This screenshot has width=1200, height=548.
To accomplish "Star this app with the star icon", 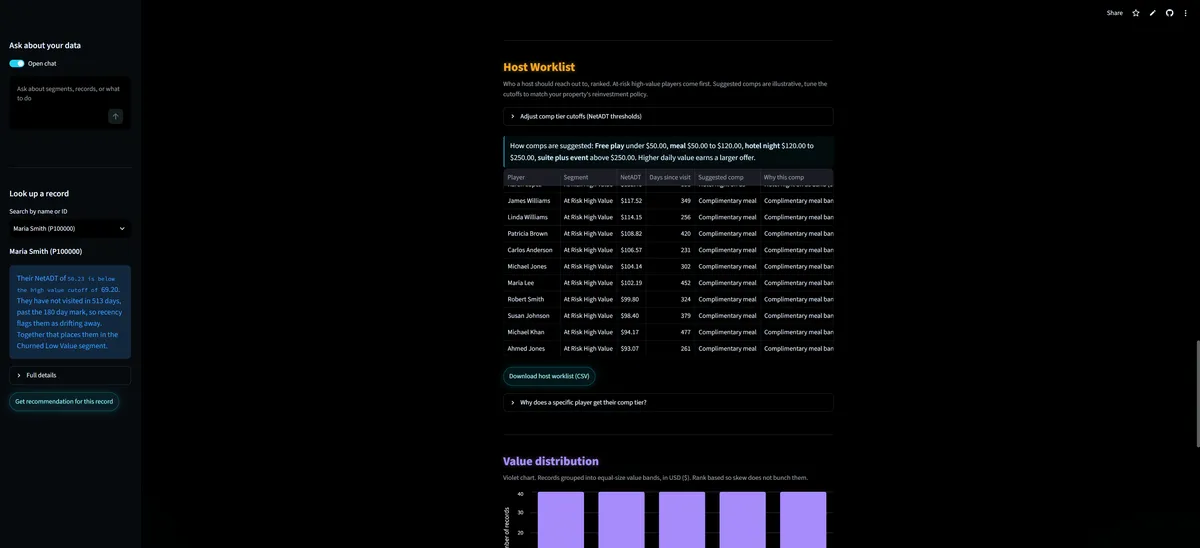I will click(1136, 13).
